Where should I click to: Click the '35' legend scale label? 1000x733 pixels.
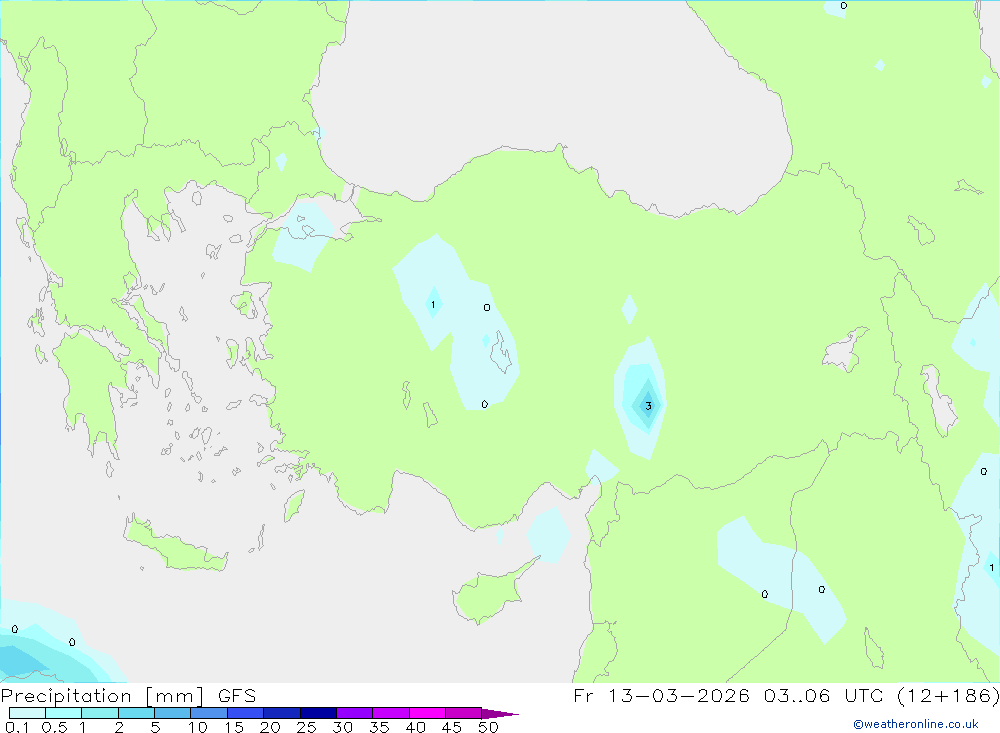tap(379, 727)
